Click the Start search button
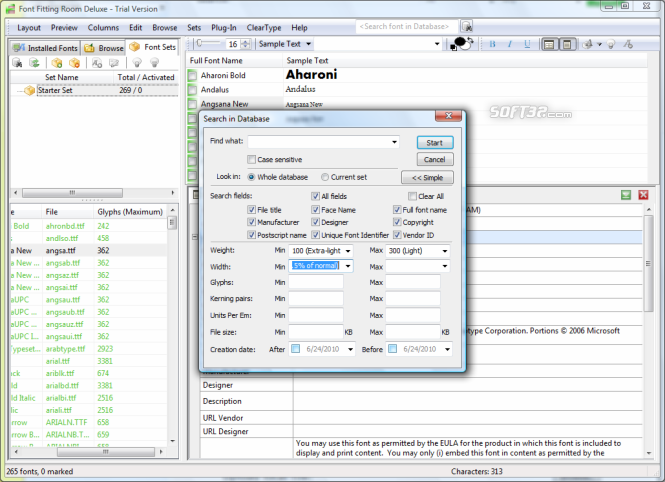 (x=435, y=142)
